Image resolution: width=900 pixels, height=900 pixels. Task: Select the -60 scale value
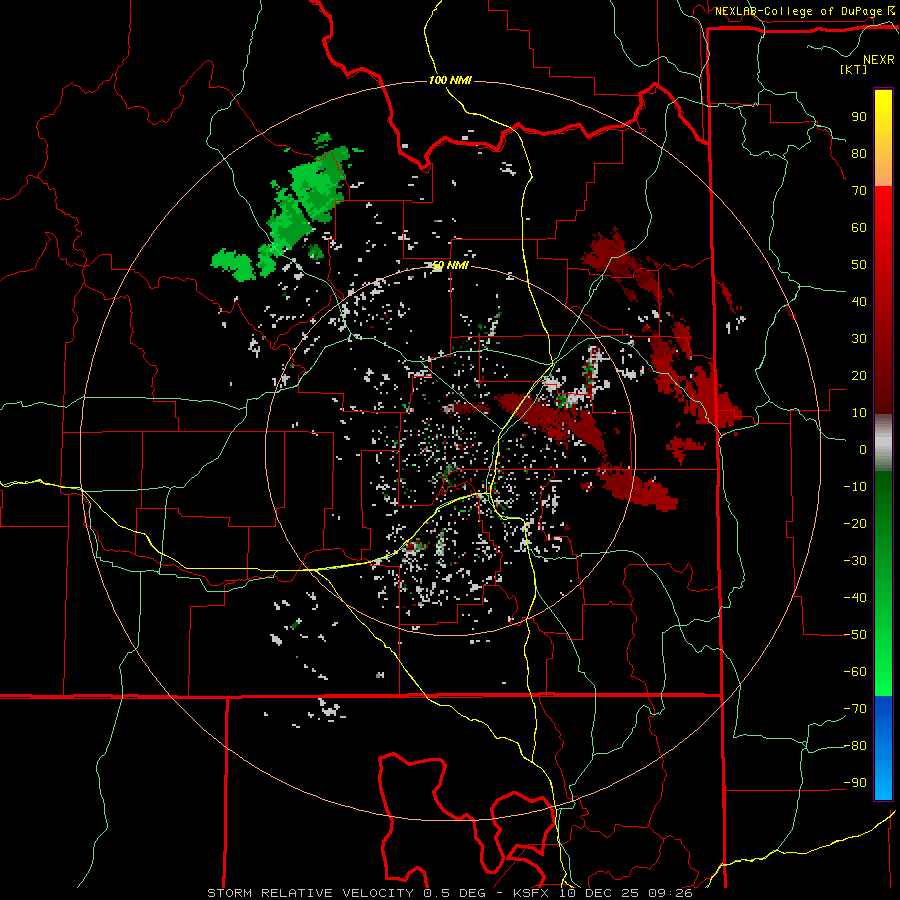coord(855,672)
